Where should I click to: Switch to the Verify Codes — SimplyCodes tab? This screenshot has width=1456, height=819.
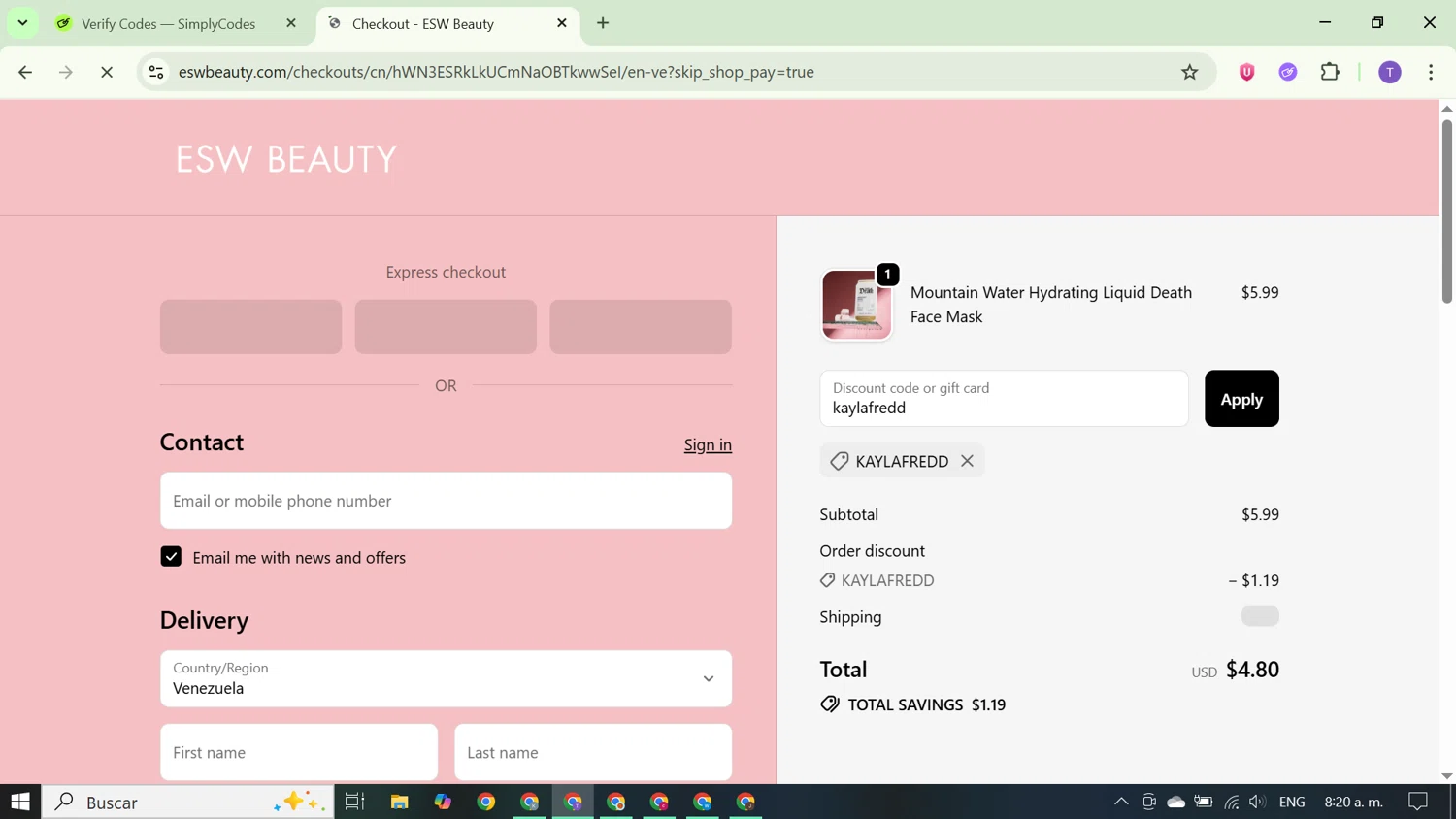(168, 23)
